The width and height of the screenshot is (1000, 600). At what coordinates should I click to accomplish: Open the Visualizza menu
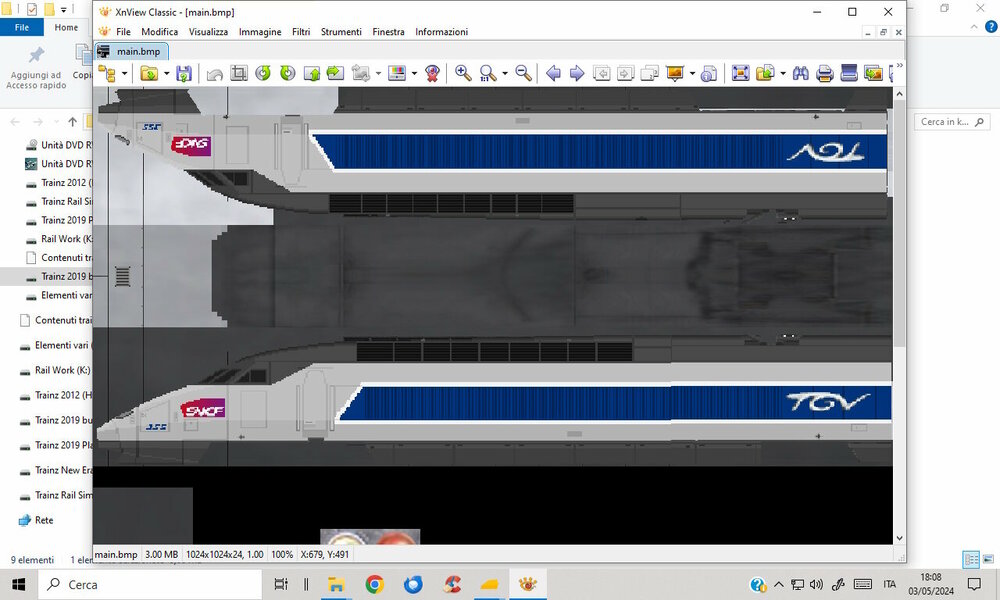pos(208,32)
